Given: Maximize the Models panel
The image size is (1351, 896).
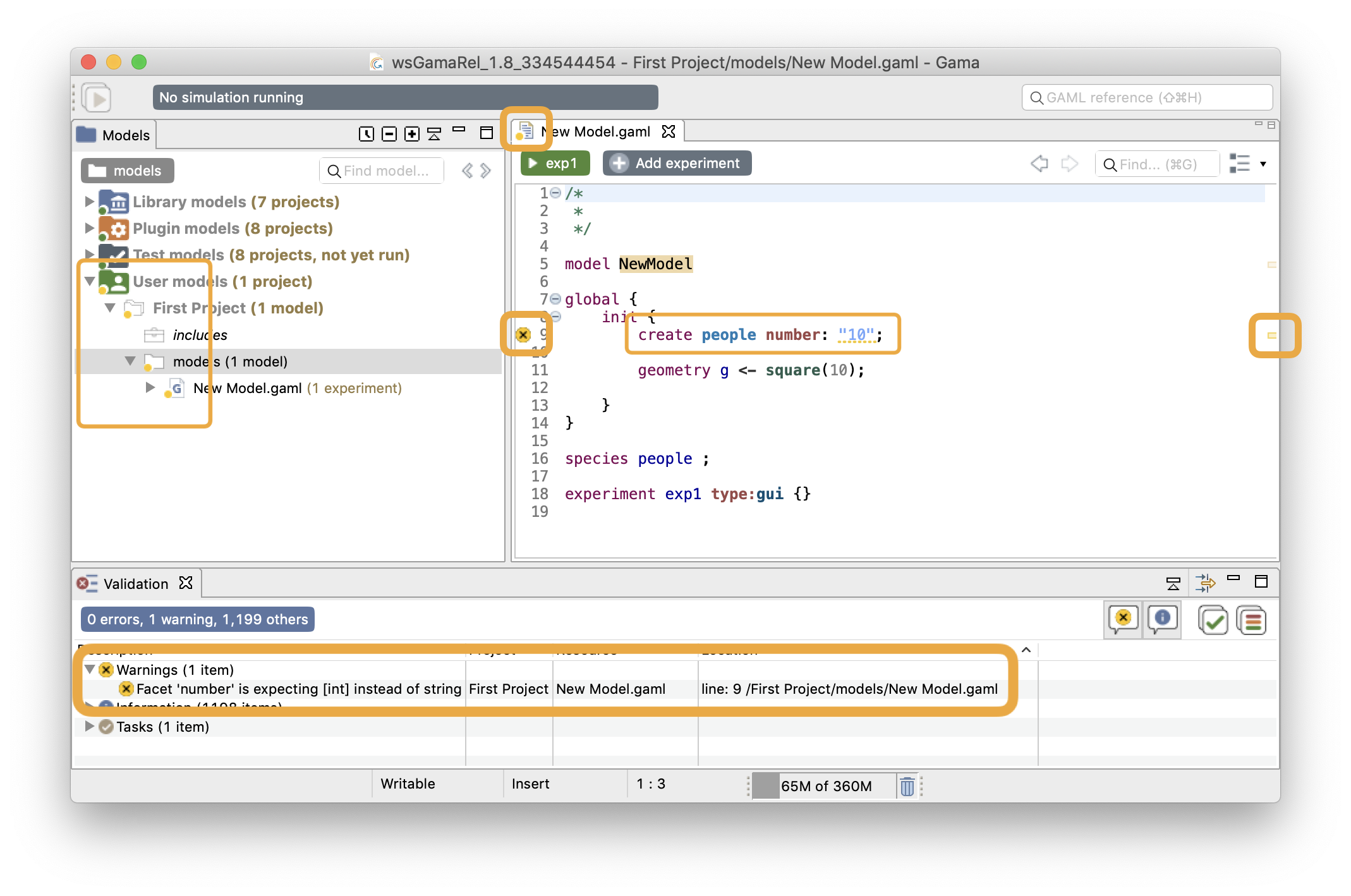Looking at the screenshot, I should point(486,133).
